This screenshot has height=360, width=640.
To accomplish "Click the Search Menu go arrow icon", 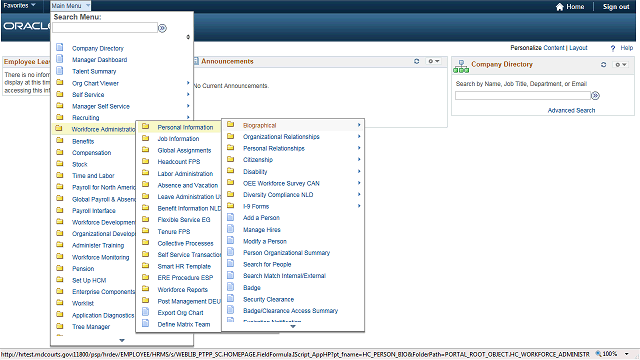I will pyautogui.click(x=162, y=28).
